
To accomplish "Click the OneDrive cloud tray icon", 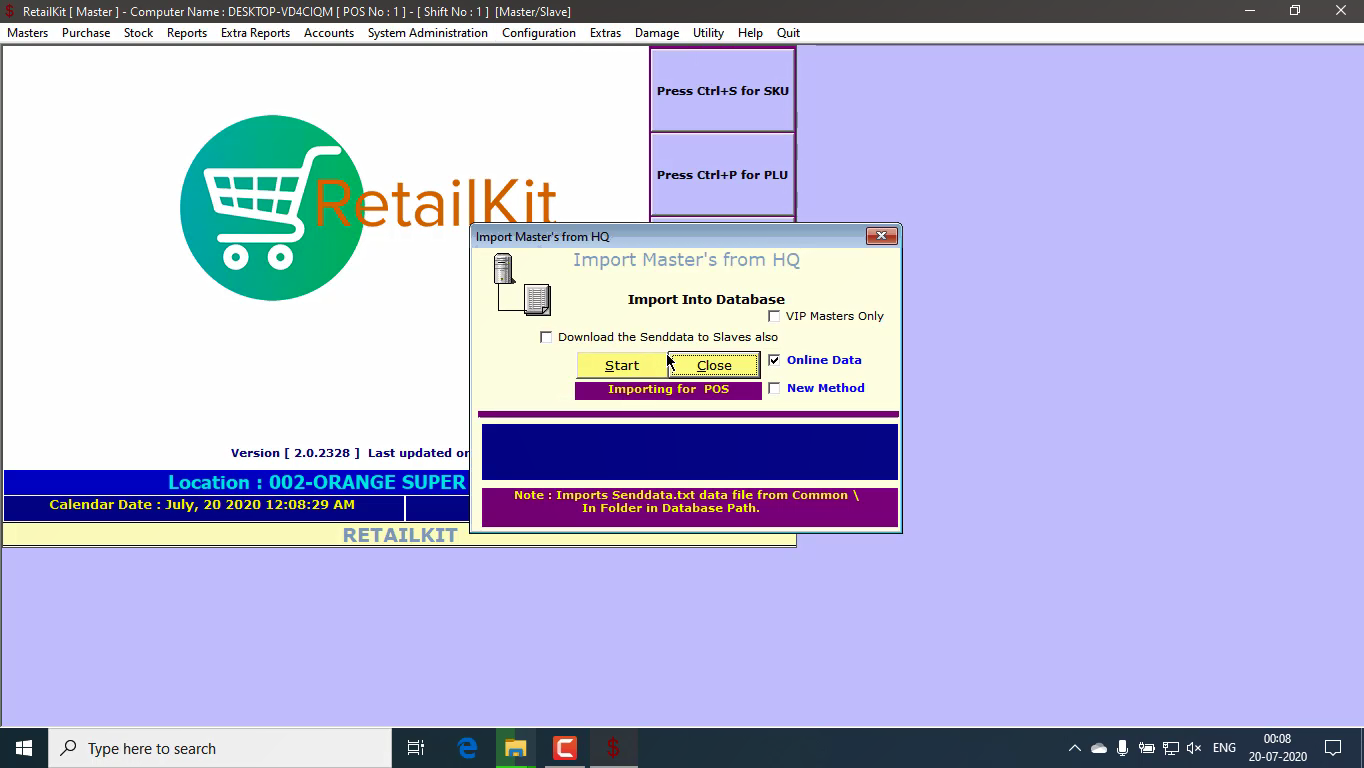I will click(1099, 748).
